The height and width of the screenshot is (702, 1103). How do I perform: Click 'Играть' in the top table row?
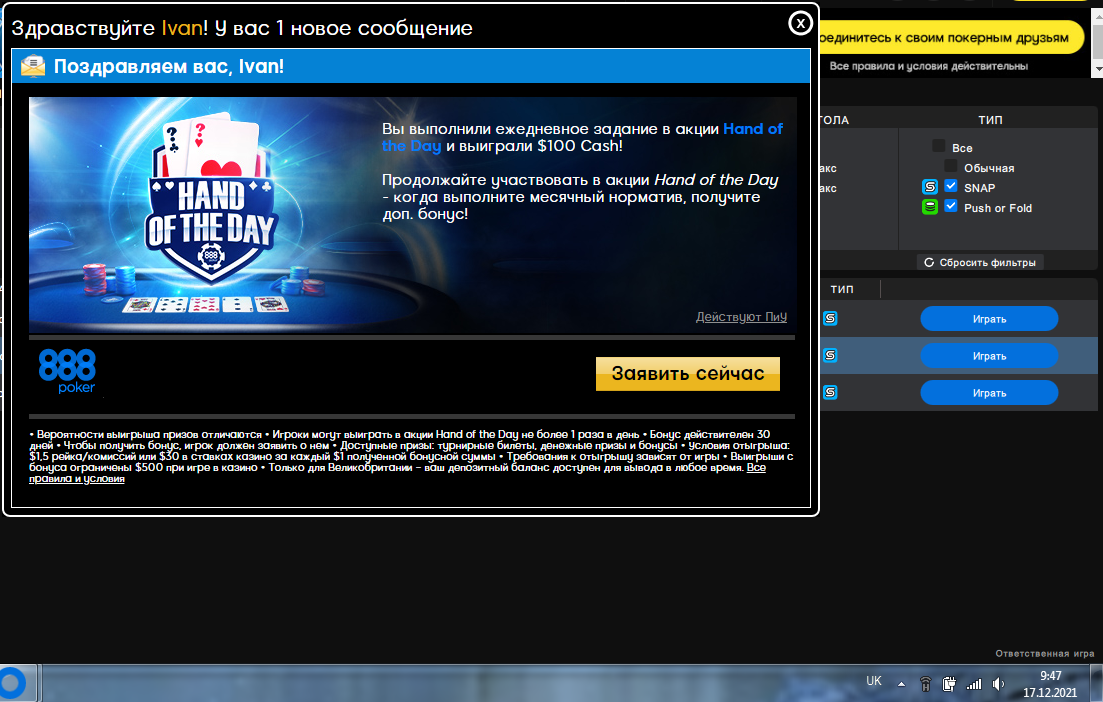(x=989, y=319)
